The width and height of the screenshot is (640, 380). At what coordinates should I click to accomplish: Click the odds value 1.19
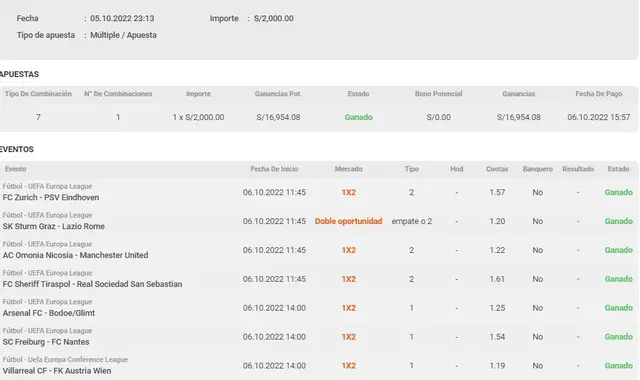pos(497,366)
